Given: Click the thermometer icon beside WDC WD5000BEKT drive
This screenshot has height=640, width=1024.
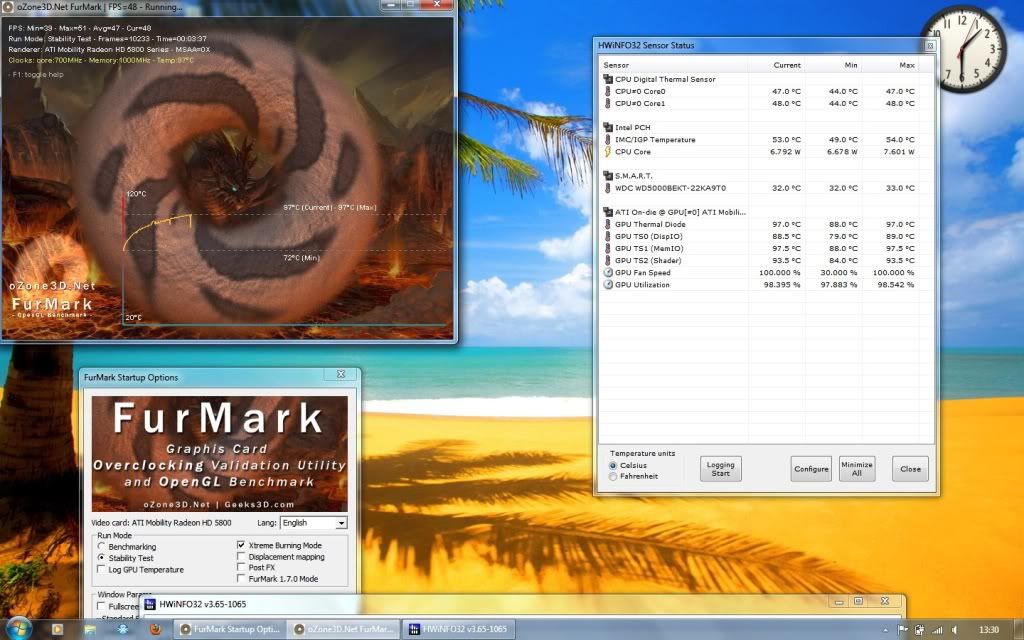Looking at the screenshot, I should click(607, 188).
